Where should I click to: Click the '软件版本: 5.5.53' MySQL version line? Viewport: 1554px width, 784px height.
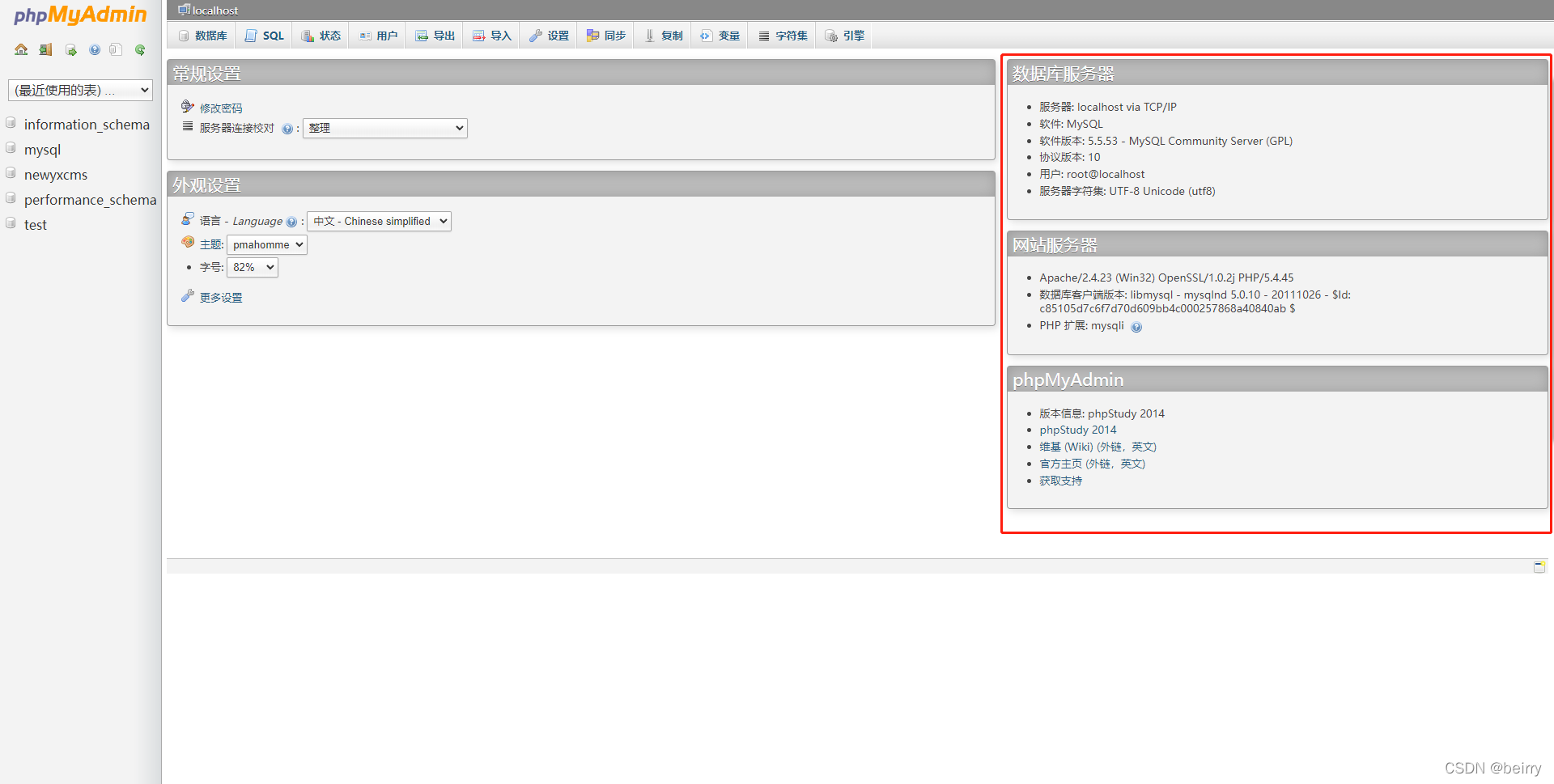tap(1165, 141)
